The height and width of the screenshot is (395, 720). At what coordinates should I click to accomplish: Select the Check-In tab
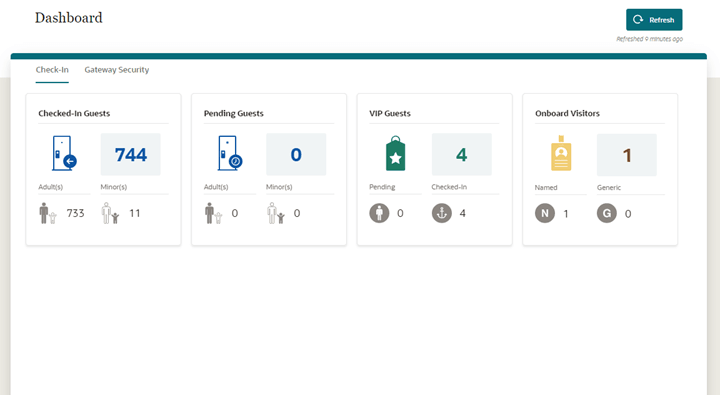tap(52, 70)
